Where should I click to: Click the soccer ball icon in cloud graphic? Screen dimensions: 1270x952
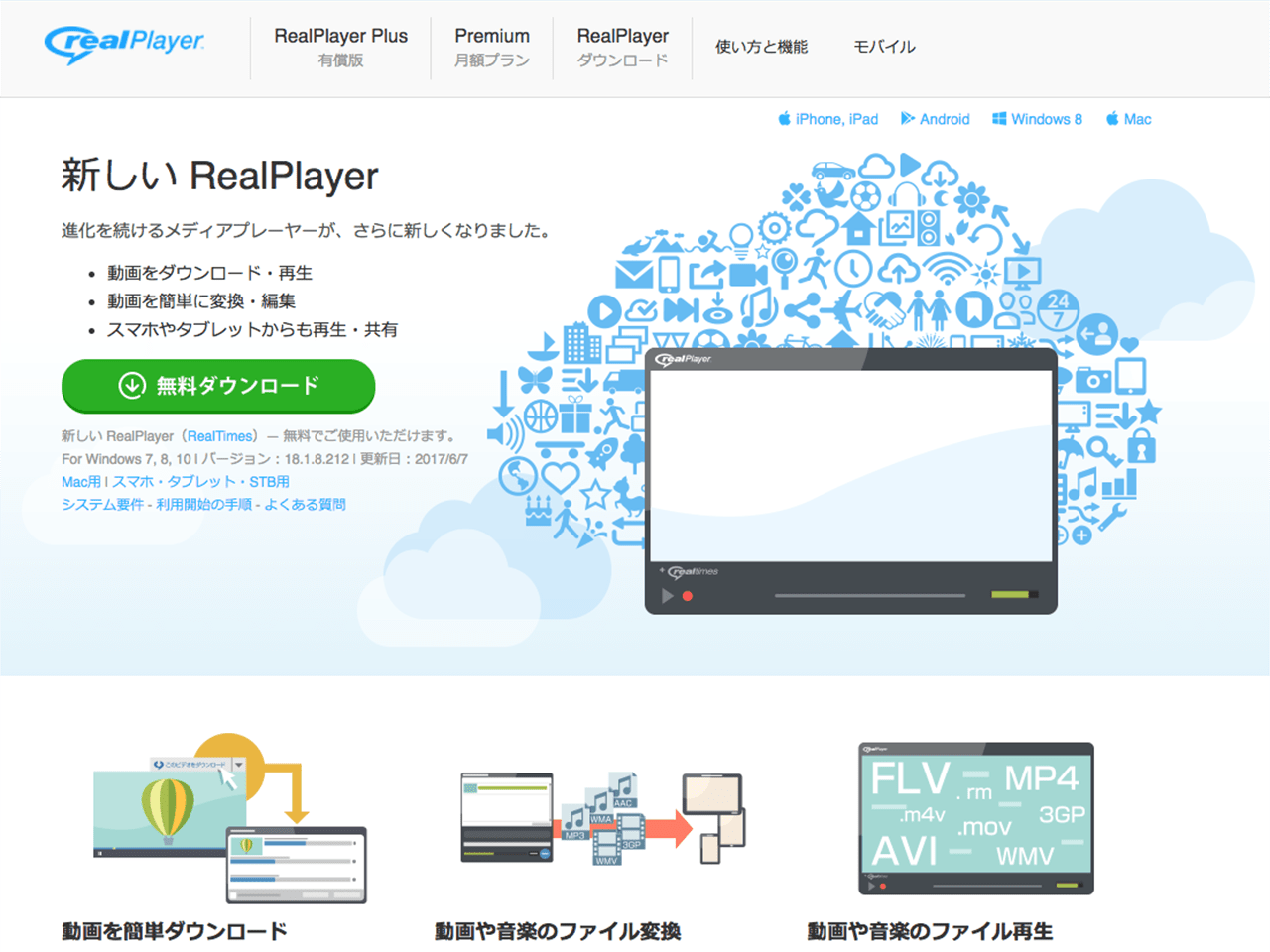click(x=865, y=196)
